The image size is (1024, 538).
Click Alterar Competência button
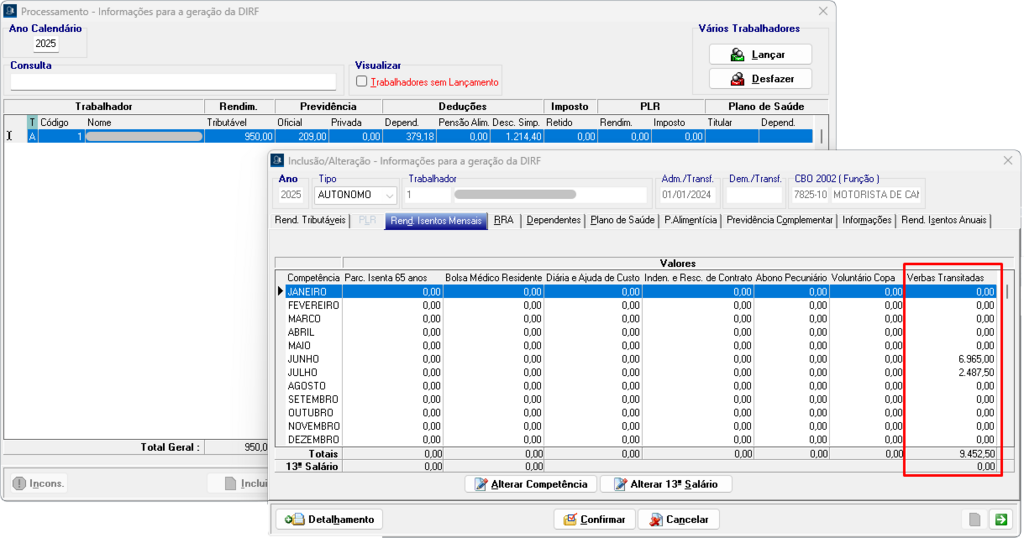(531, 484)
